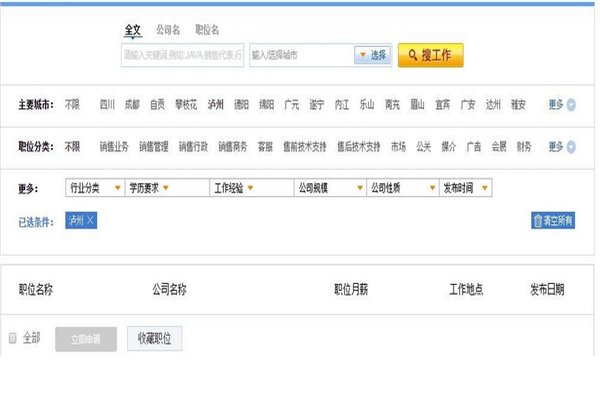Switch to the 职位名 search tab
The height and width of the screenshot is (400, 600).
pos(207,31)
